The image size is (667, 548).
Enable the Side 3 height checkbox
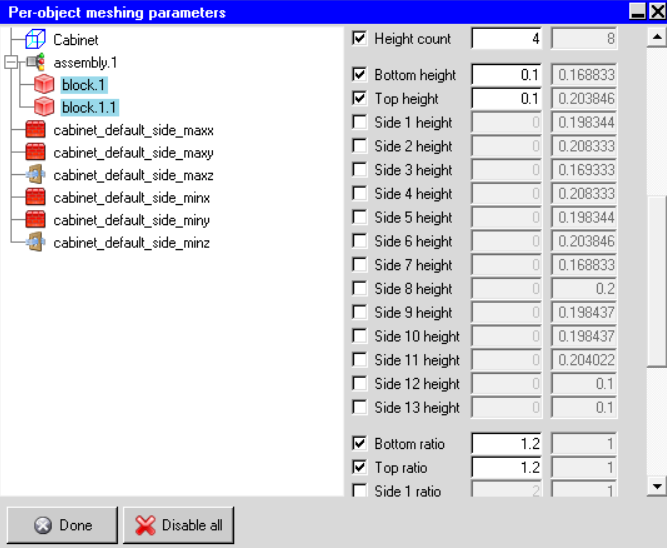[x=359, y=170]
